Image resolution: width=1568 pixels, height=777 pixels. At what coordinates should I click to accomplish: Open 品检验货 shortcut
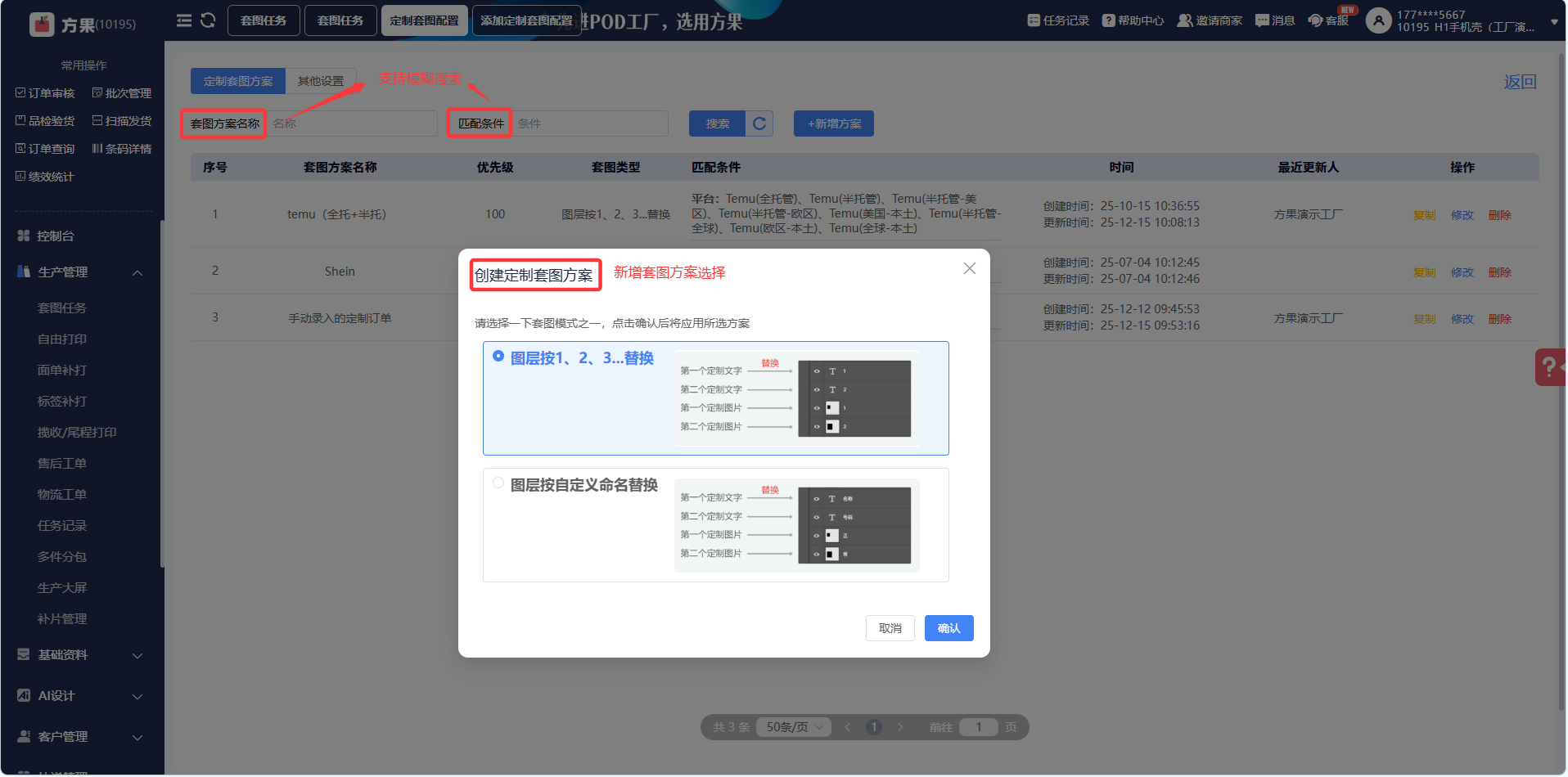pos(45,121)
